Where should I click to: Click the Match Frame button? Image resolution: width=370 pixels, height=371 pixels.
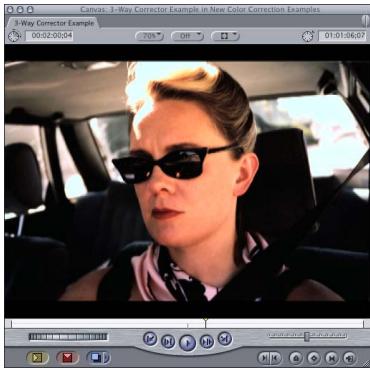[350, 358]
